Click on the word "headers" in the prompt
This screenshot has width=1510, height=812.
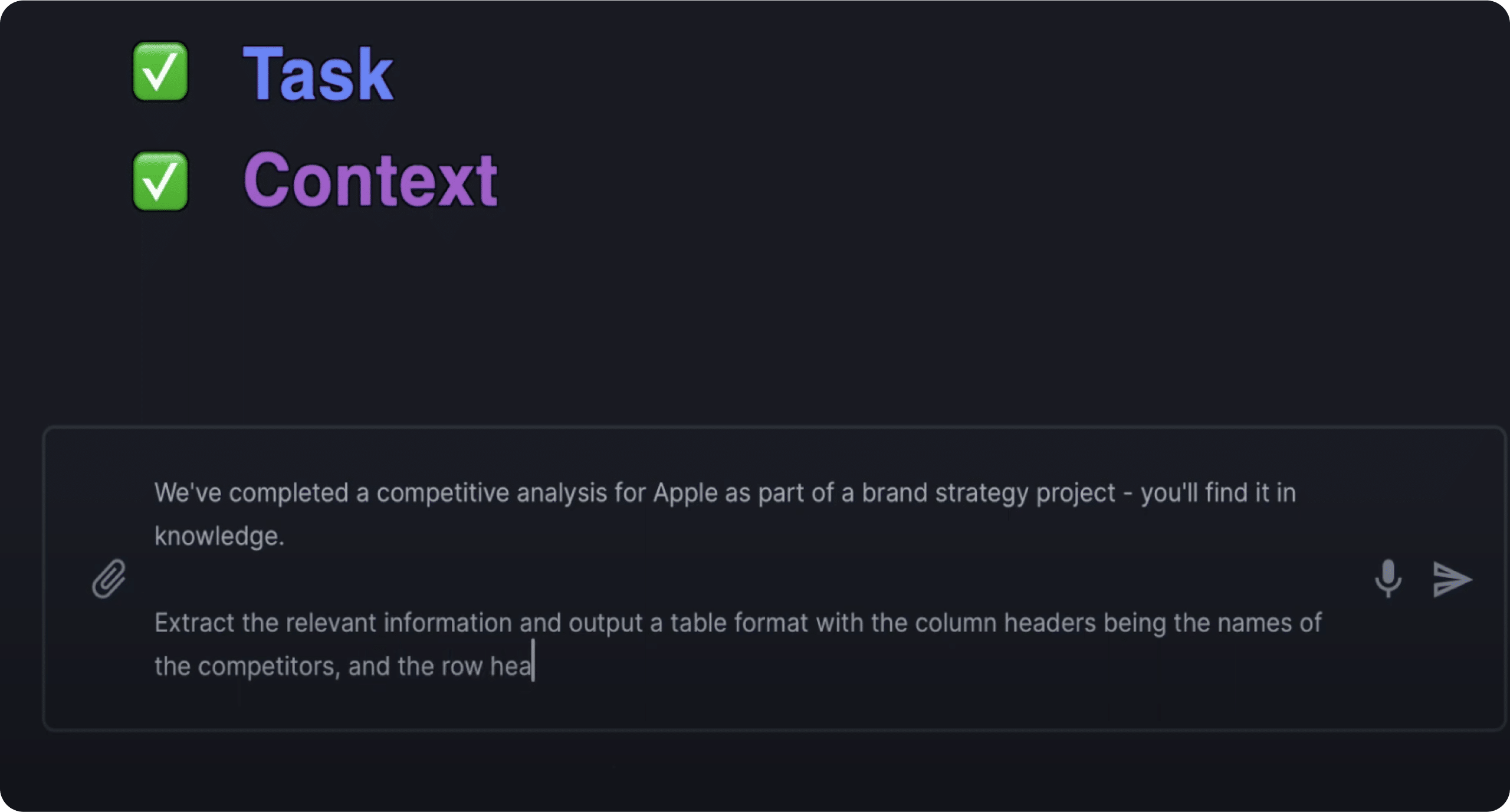coord(1049,623)
